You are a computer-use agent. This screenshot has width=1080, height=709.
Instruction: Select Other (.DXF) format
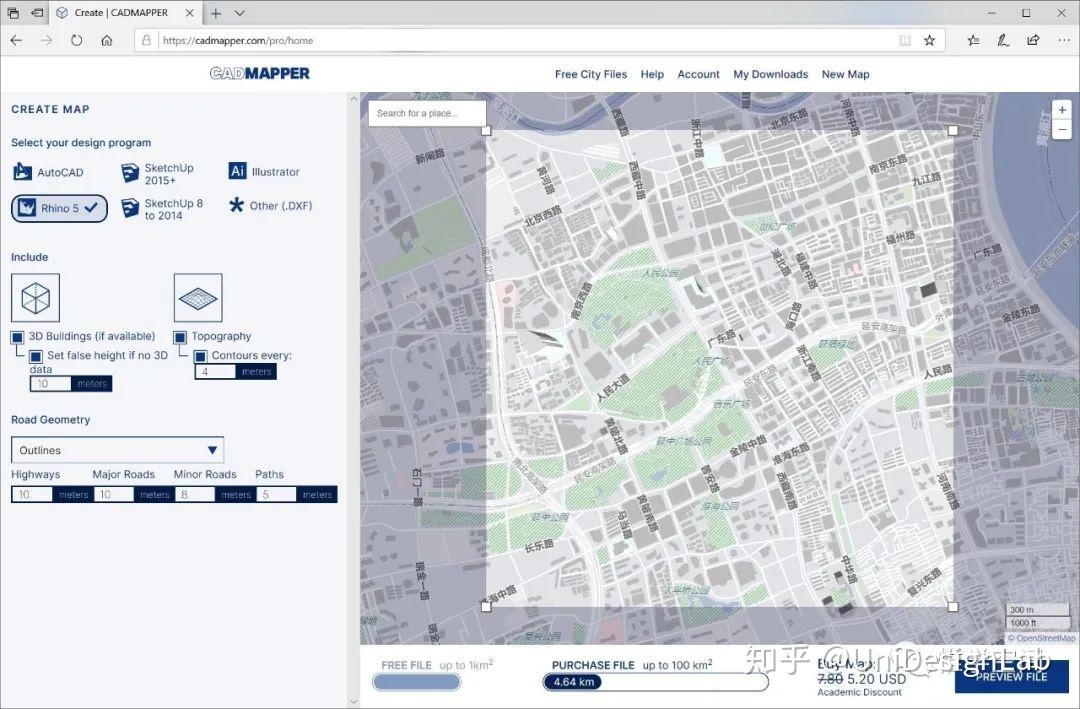coord(271,205)
